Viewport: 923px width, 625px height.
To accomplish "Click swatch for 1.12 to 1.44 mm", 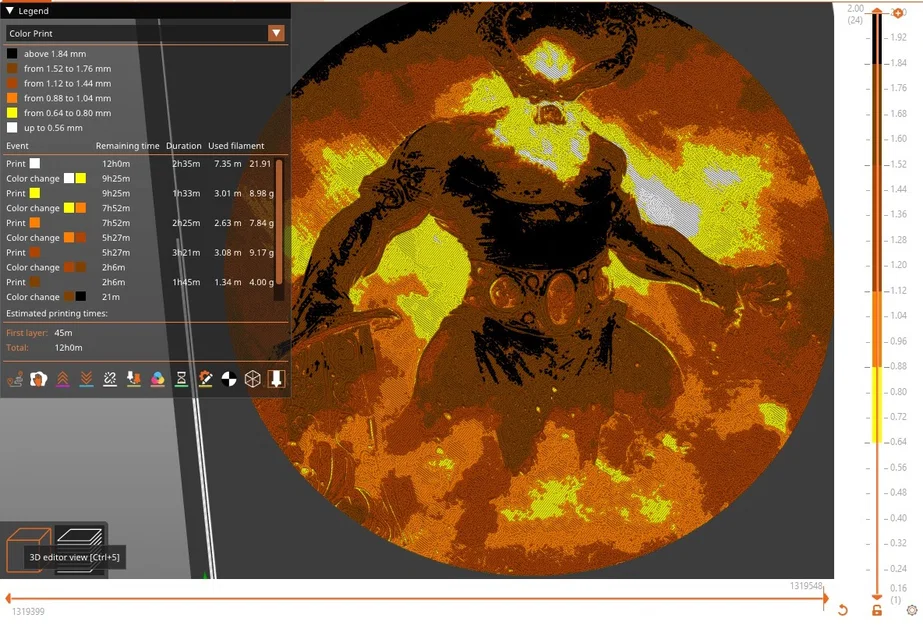I will click(12, 83).
